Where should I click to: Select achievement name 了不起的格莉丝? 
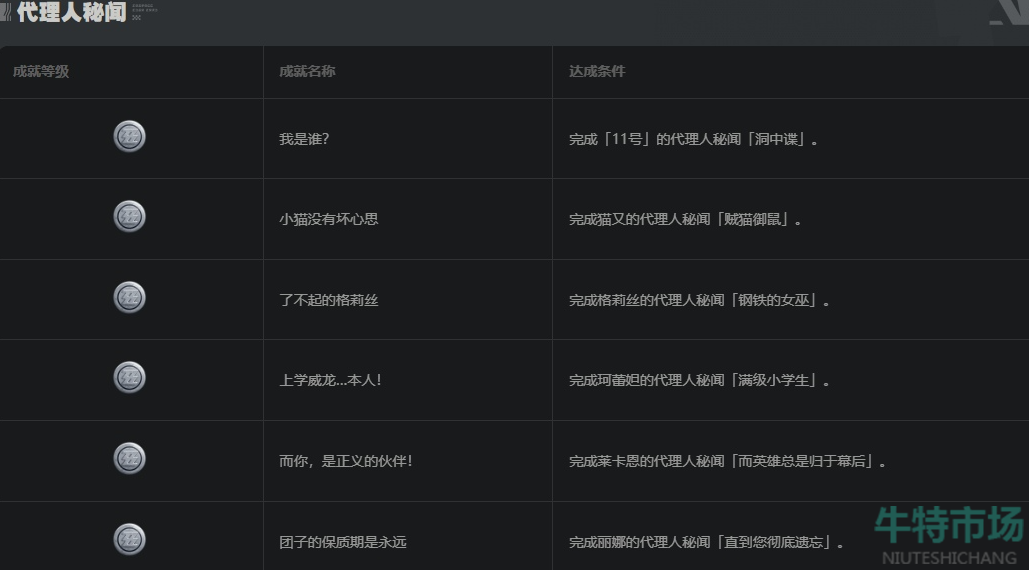[329, 300]
